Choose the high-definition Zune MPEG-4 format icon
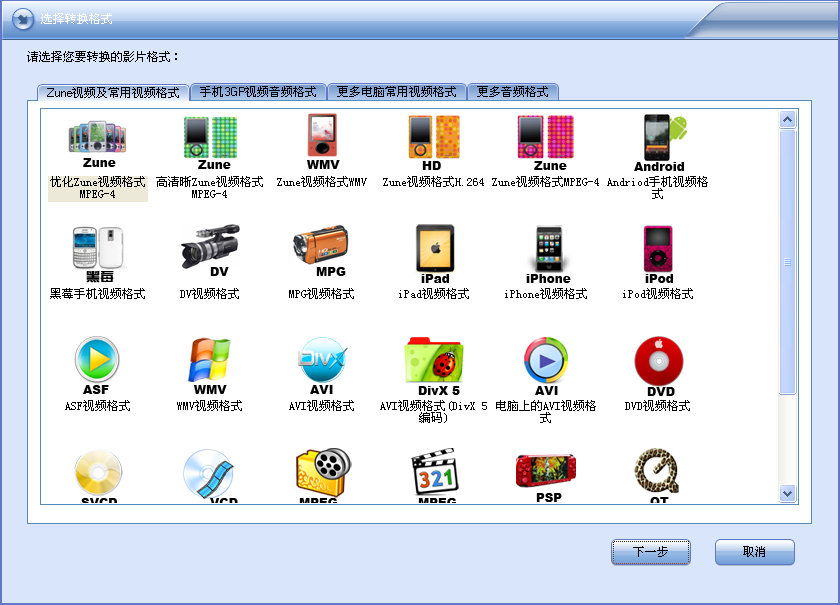The width and height of the screenshot is (840, 605). click(211, 143)
